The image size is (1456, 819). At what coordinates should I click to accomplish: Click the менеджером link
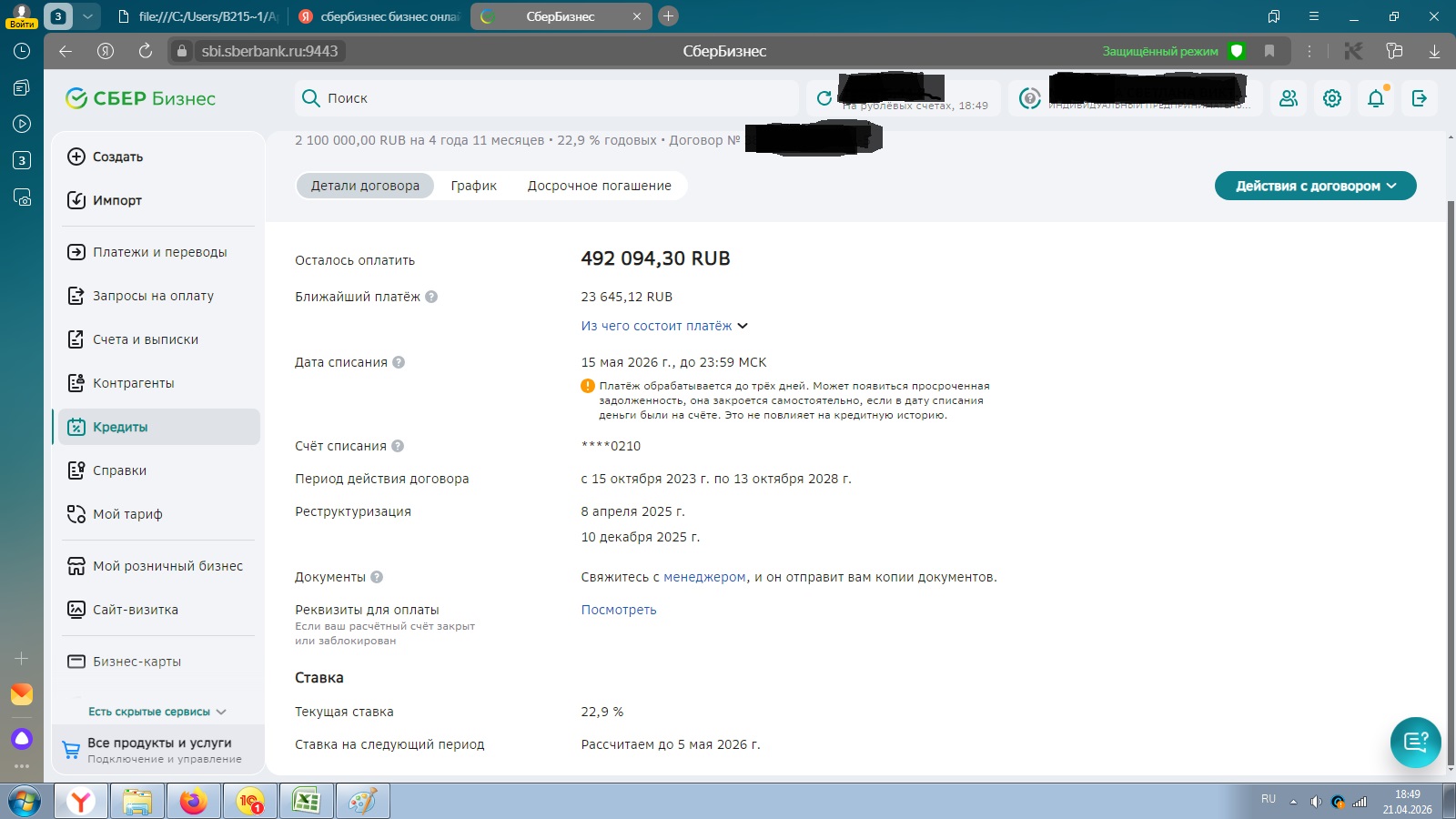(704, 577)
